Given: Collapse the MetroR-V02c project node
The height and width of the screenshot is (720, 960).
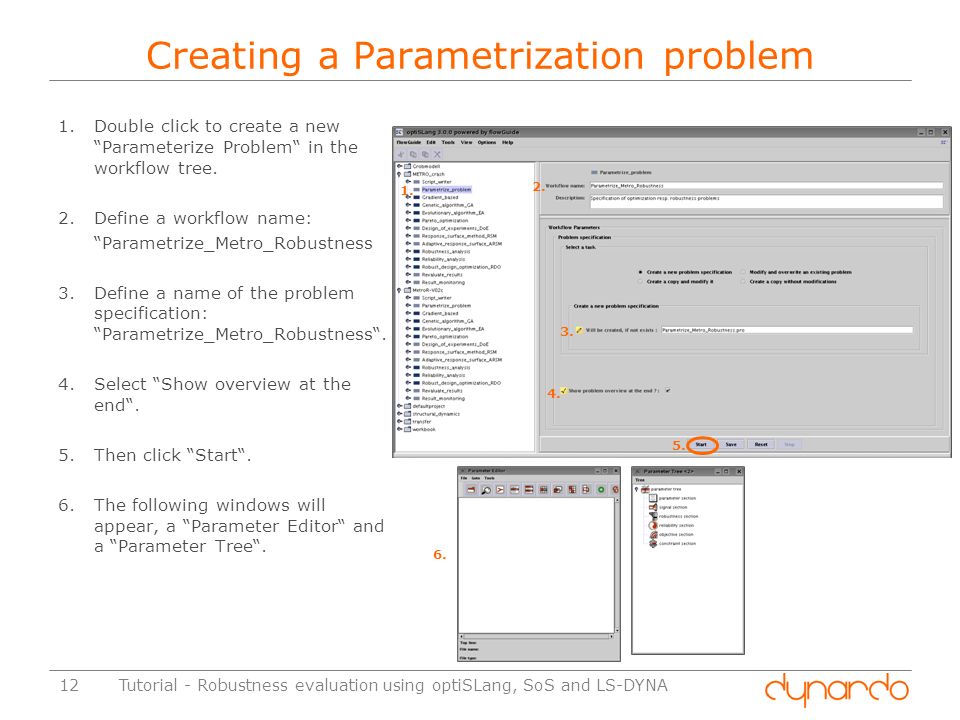Looking at the screenshot, I should (400, 290).
